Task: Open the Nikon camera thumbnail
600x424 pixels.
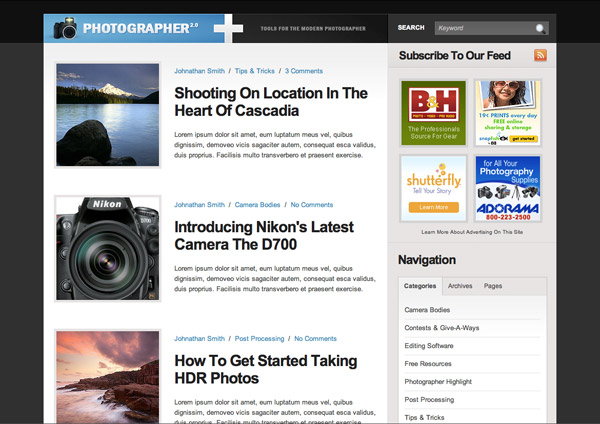Action: click(108, 247)
